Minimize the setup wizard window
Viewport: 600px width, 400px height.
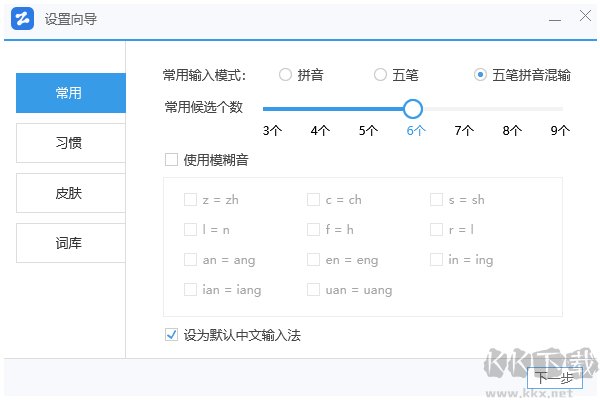click(553, 18)
